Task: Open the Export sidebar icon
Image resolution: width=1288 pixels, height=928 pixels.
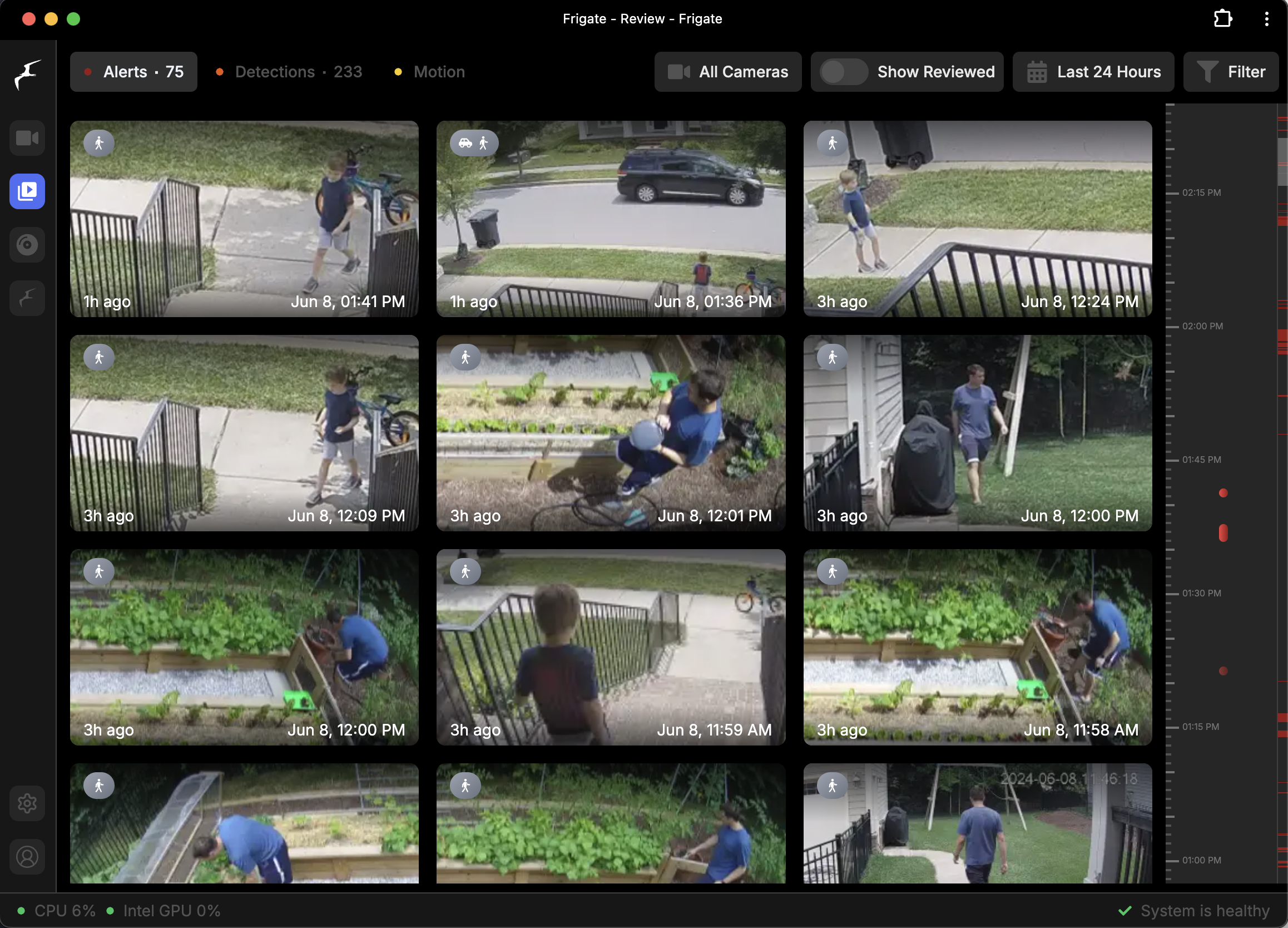Action: click(27, 245)
